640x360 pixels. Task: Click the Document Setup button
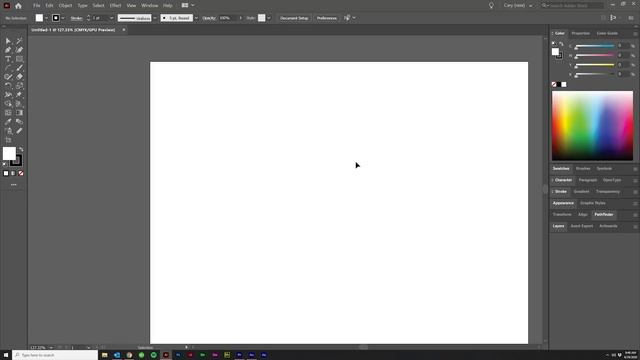click(x=294, y=18)
